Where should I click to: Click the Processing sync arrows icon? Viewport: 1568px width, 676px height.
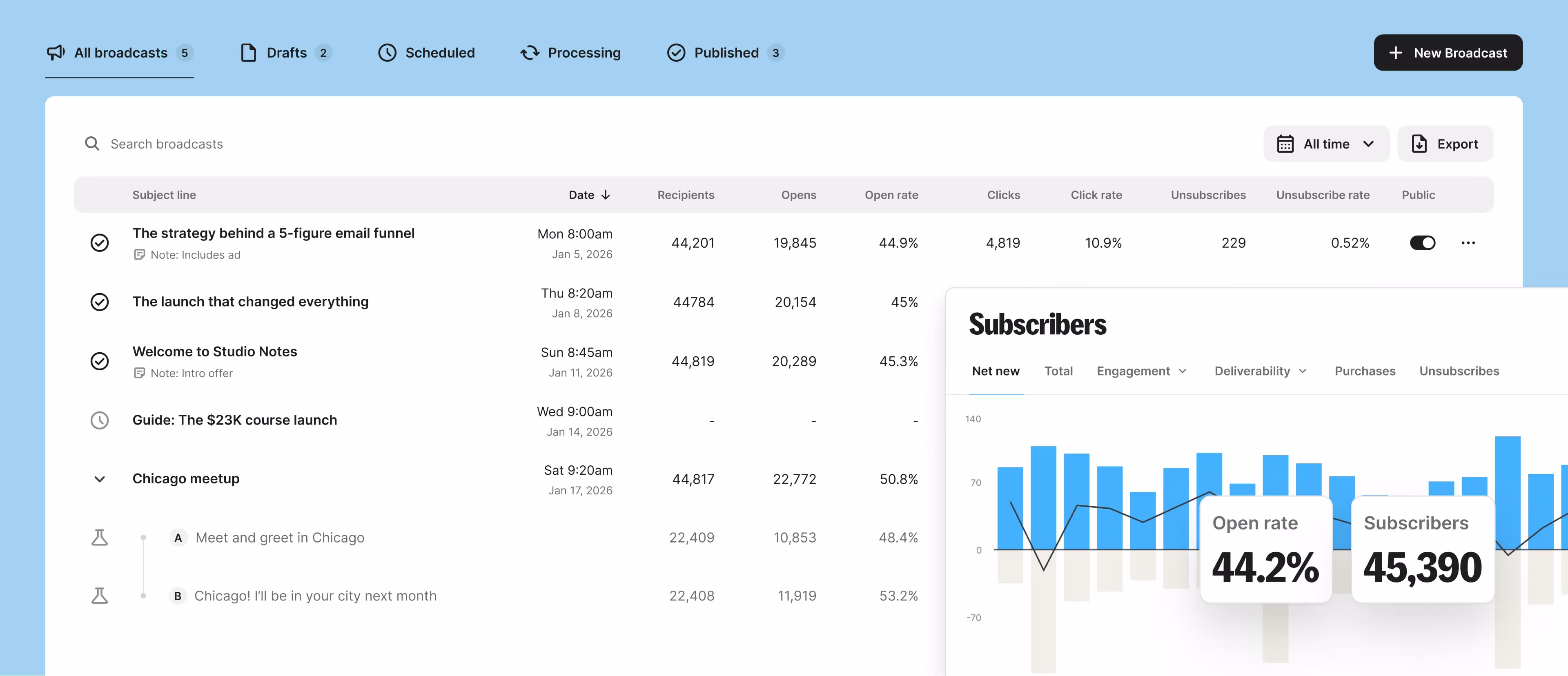click(530, 53)
